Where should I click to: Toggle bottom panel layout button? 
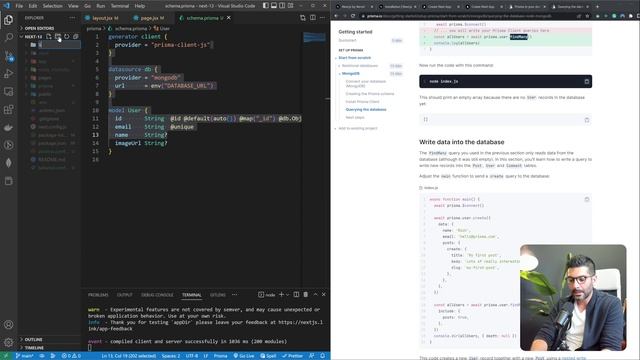(274, 6)
